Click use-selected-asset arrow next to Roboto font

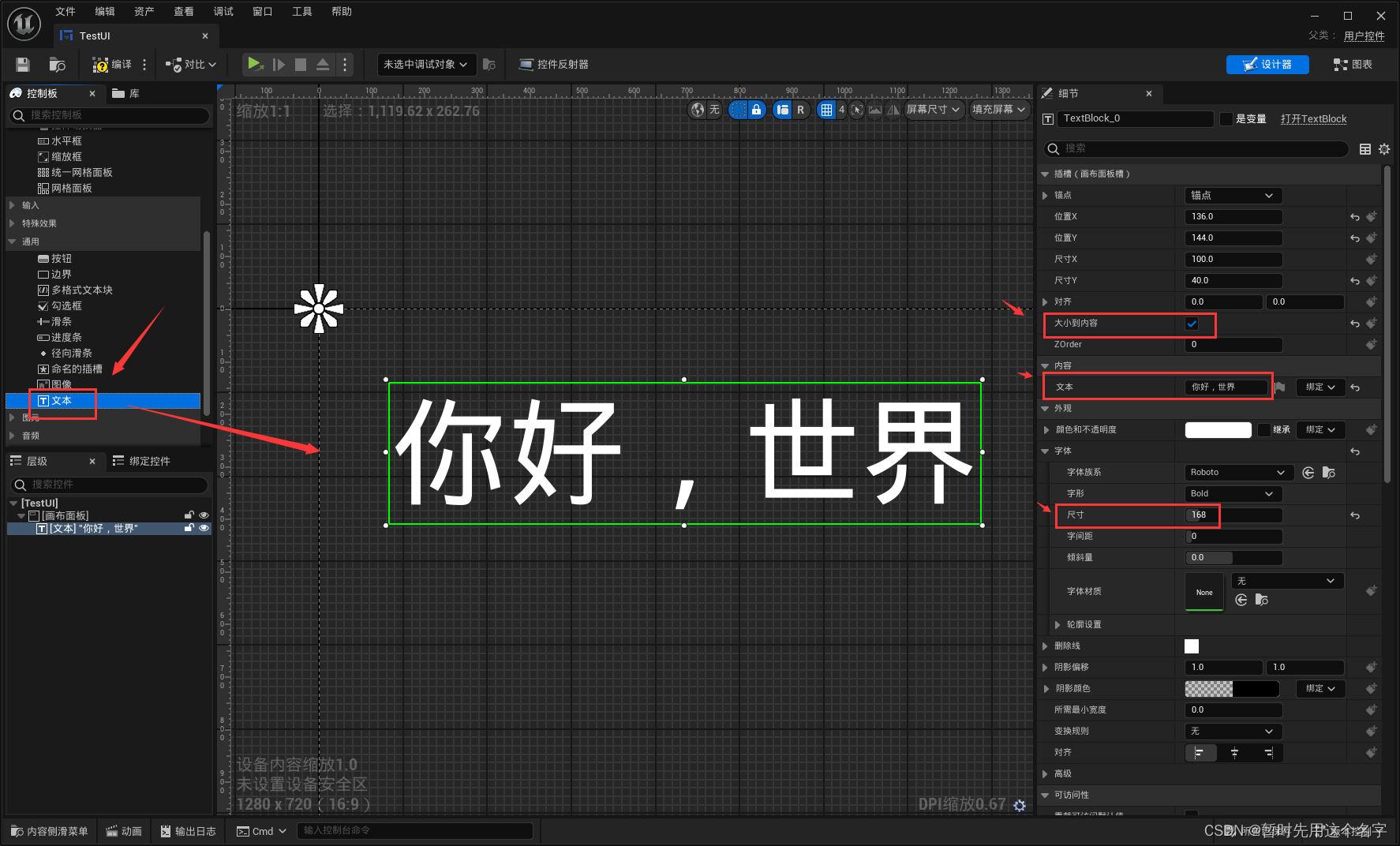1308,473
